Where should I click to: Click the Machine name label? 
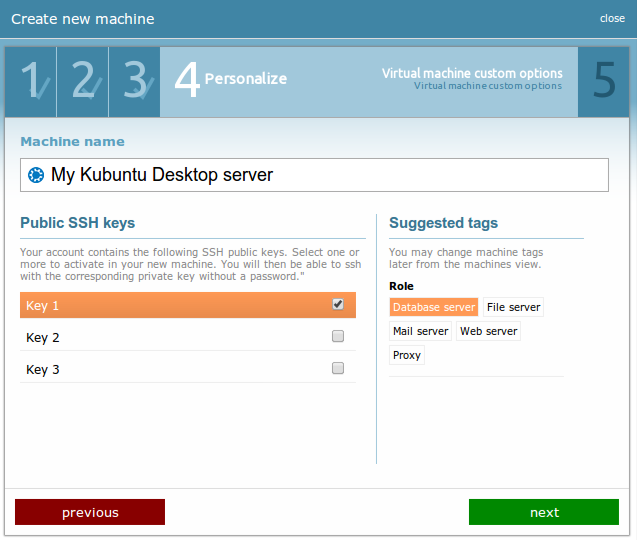pyautogui.click(x=73, y=141)
